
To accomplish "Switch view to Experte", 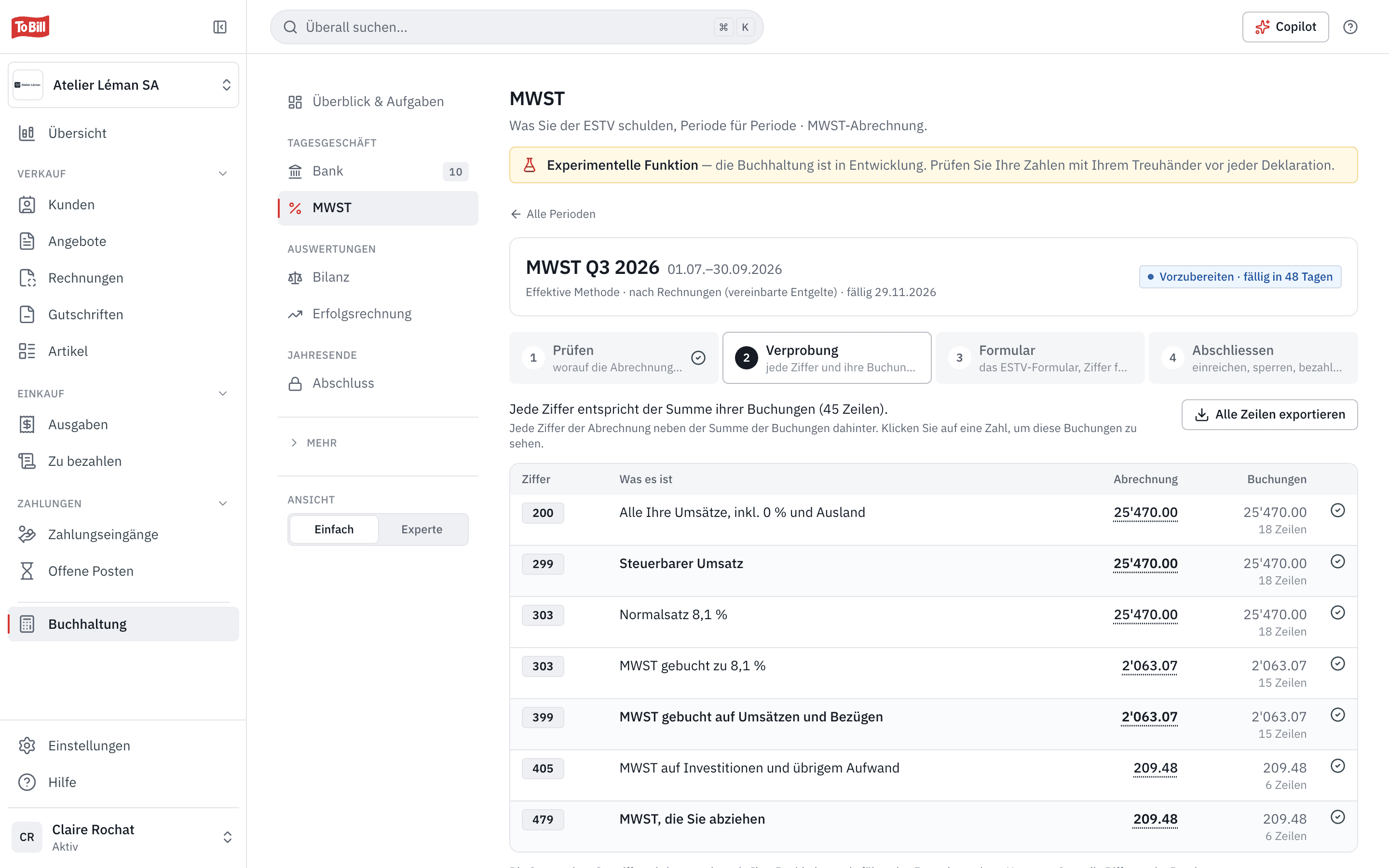I will click(x=422, y=529).
